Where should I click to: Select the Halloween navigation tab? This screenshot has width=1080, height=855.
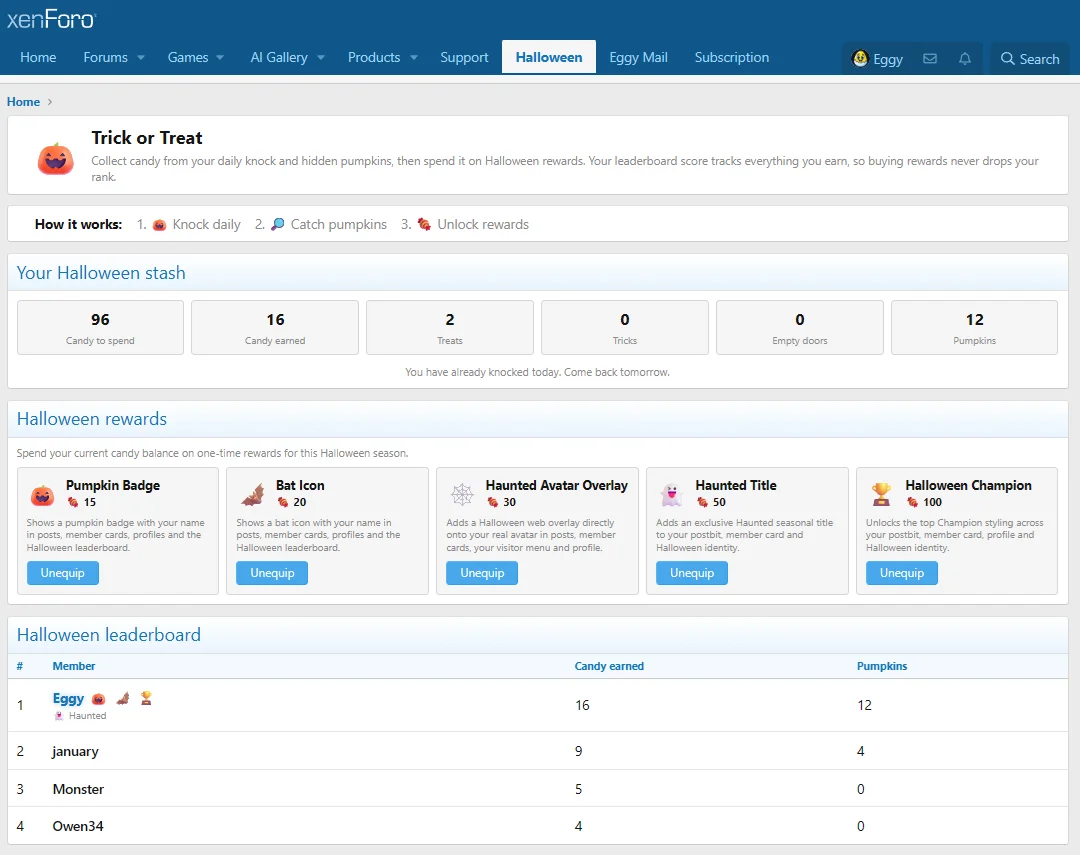pos(549,57)
